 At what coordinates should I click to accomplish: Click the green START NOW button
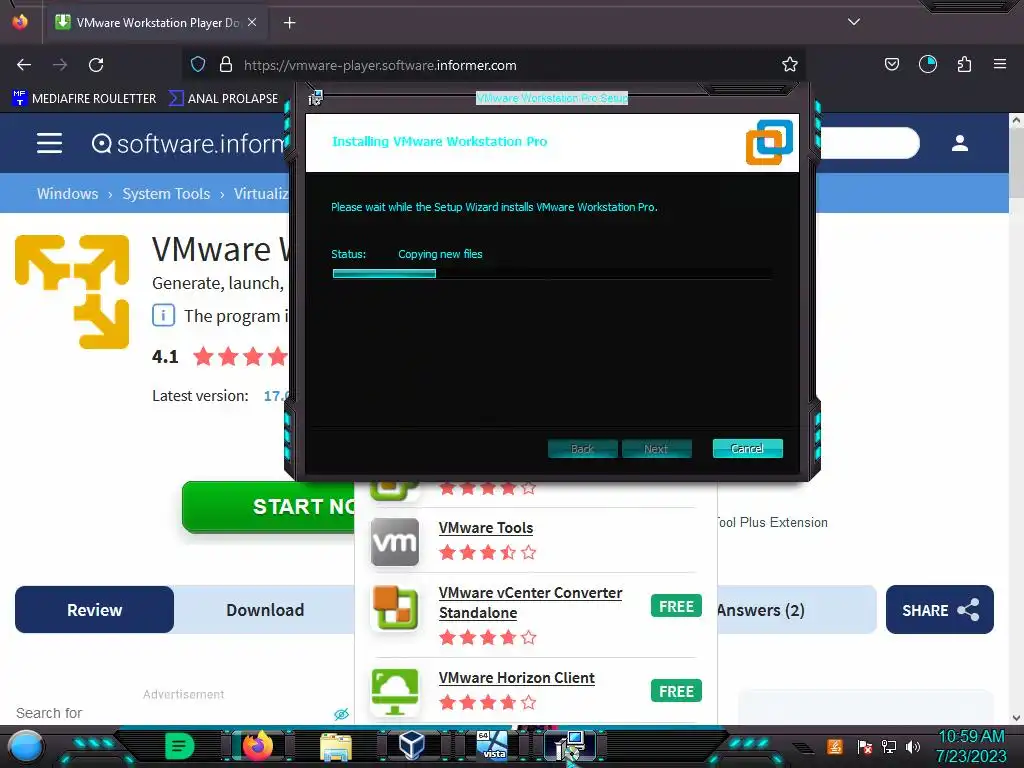(268, 507)
